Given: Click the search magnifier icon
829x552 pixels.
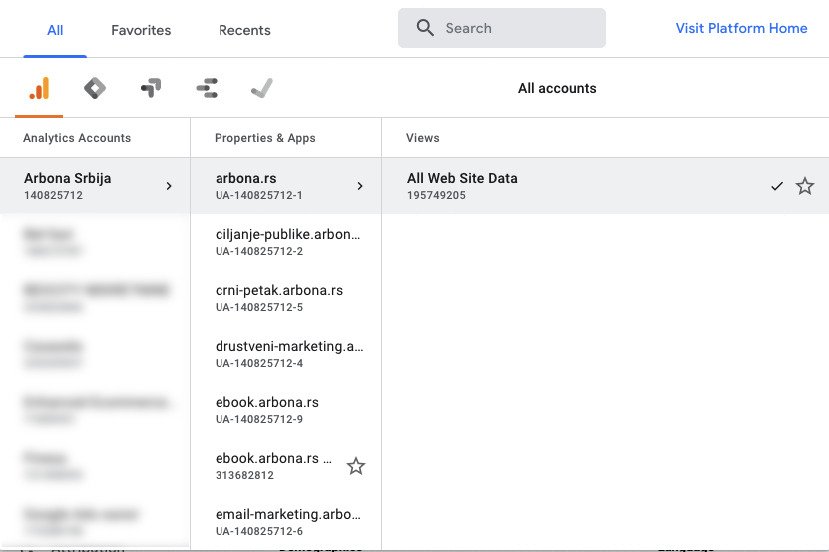Looking at the screenshot, I should [425, 28].
